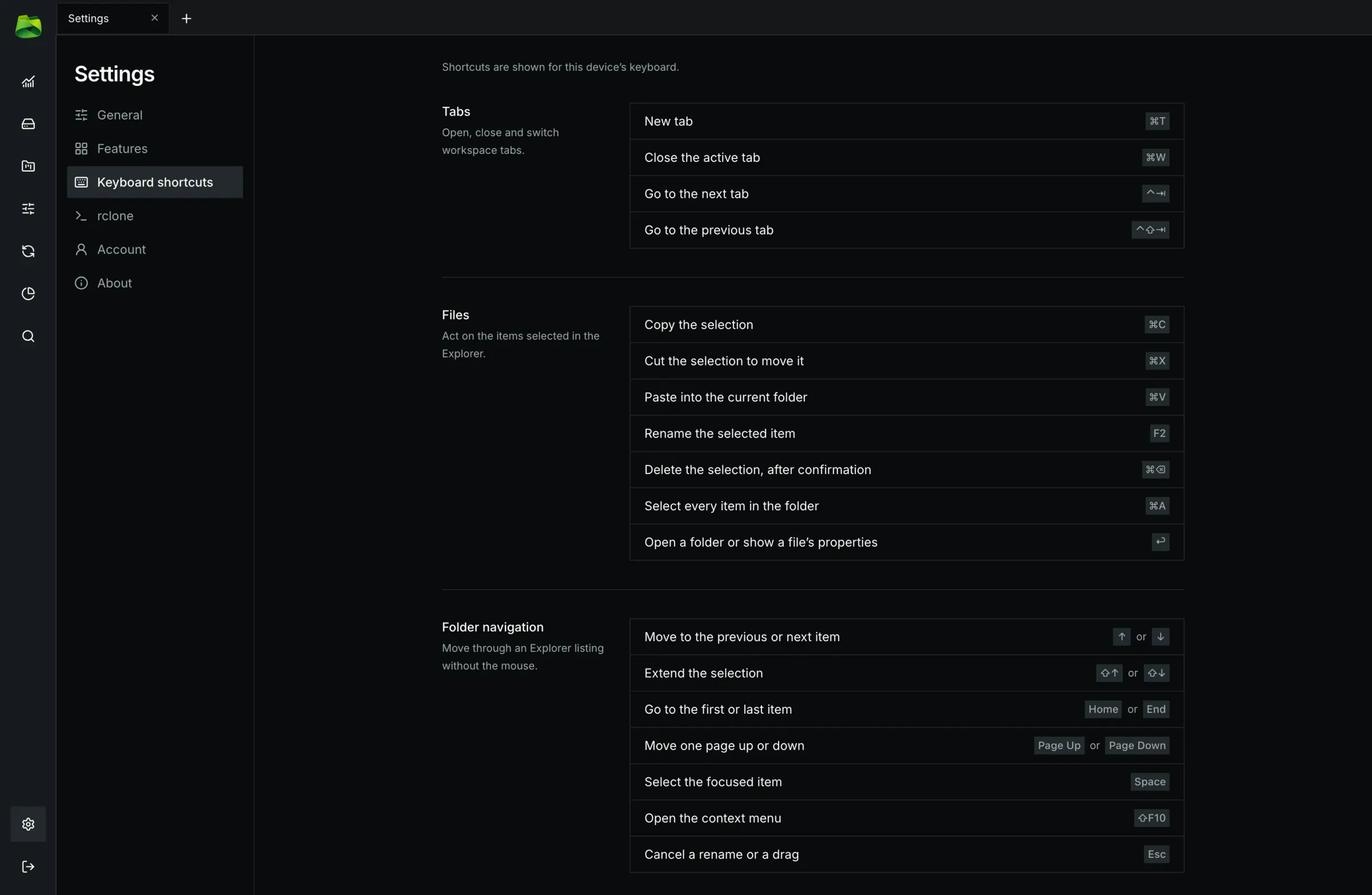
Task: Click the ⌘C key badge
Action: pos(1156,325)
